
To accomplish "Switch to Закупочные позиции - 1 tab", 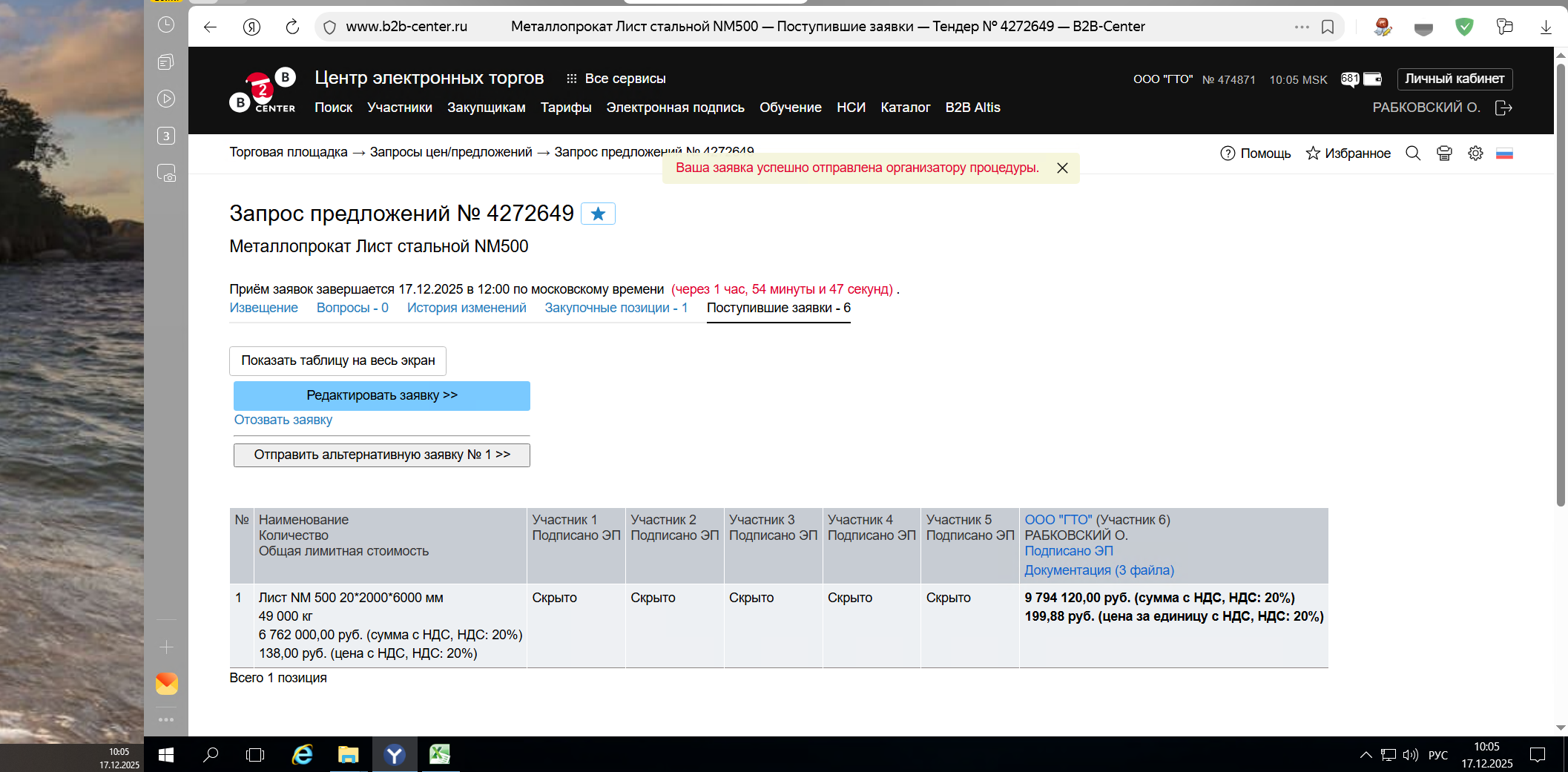I will pos(616,308).
